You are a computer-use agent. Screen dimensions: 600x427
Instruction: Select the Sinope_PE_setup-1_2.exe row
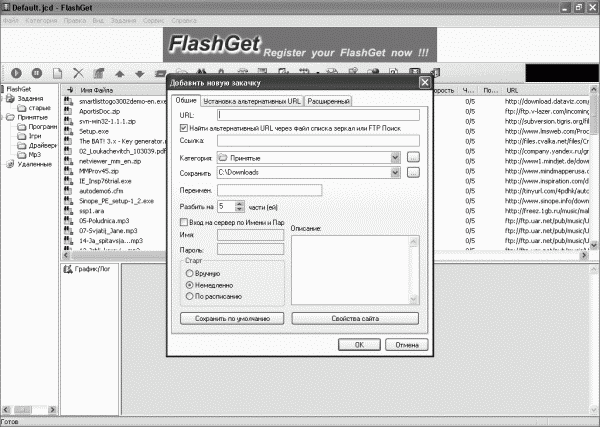pyautogui.click(x=116, y=201)
